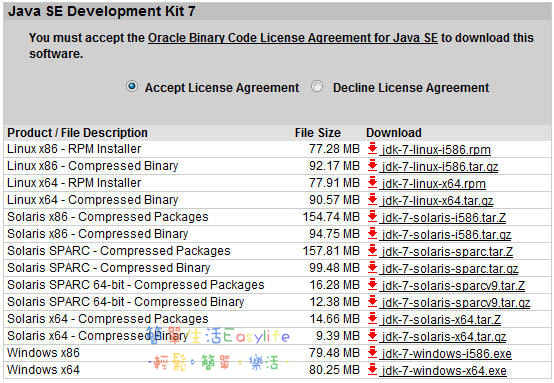This screenshot has width=554, height=383.
Task: Click download arrow for Solaris SPARC Compressed Binary
Action: point(372,267)
